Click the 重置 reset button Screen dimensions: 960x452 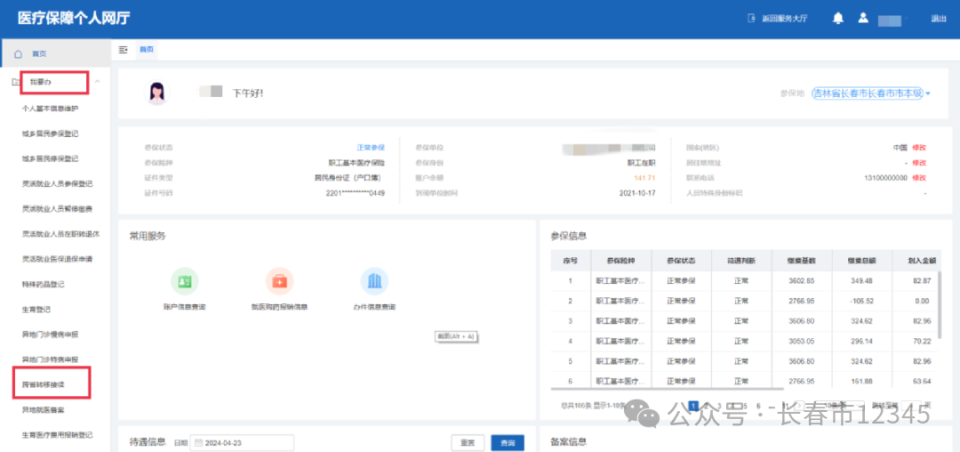coord(468,443)
